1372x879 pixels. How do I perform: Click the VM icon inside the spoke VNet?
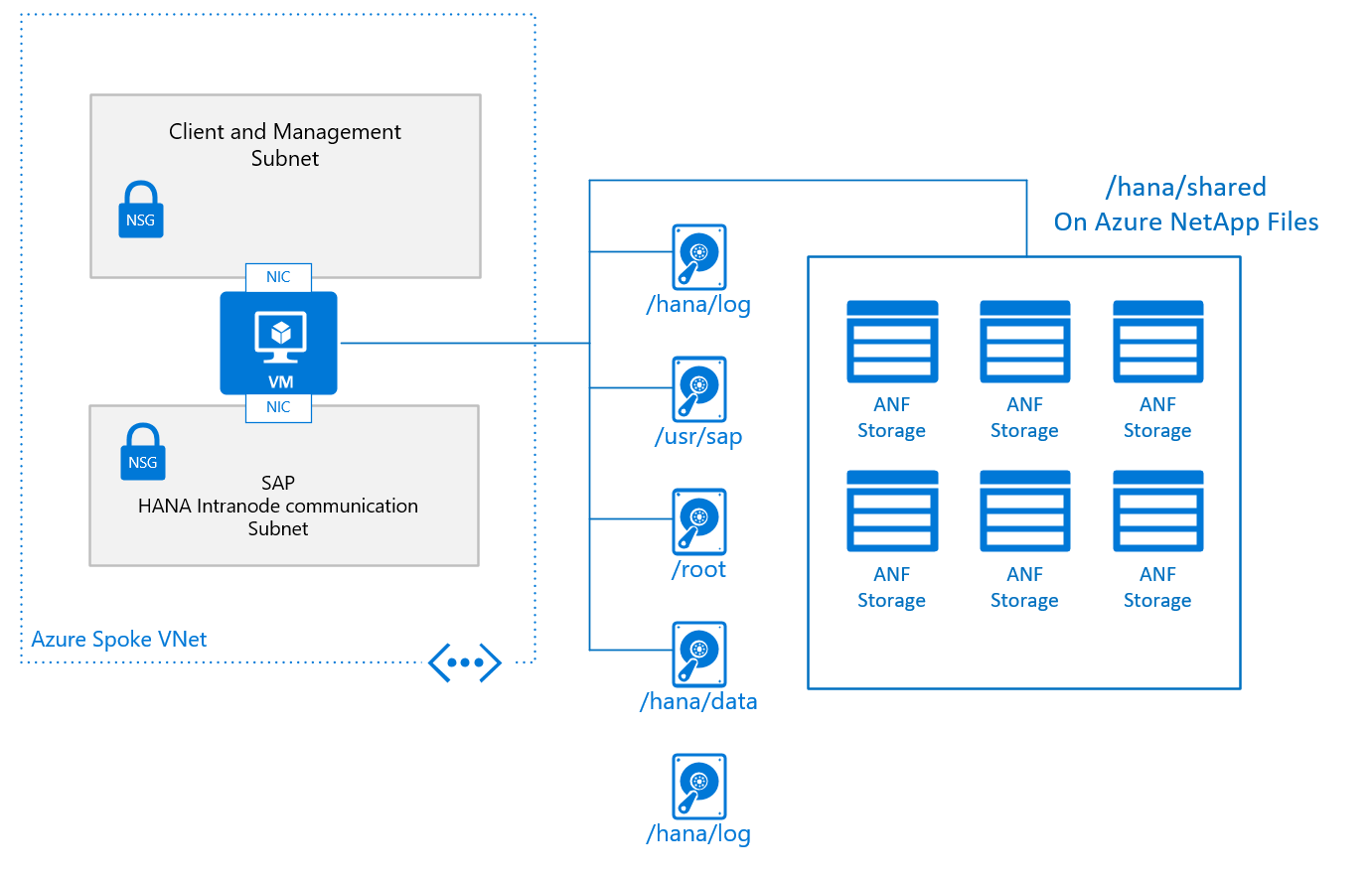278,342
